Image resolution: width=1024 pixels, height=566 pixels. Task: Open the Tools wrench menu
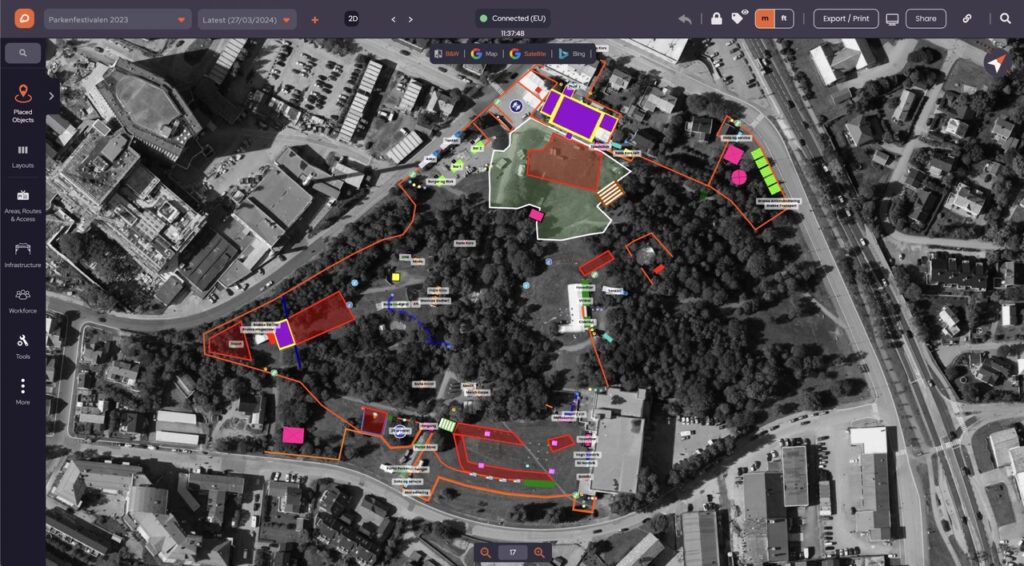tap(23, 347)
